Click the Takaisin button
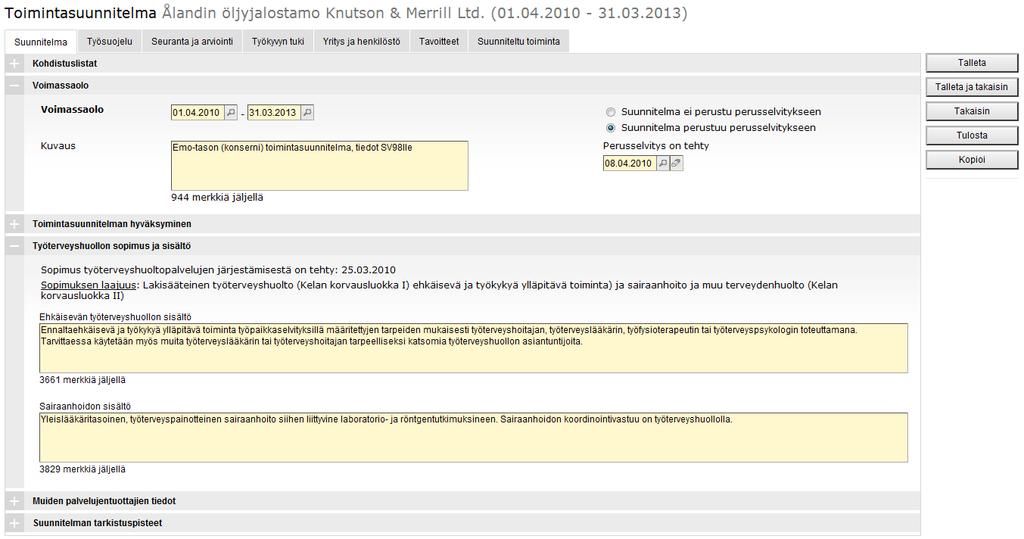 tap(972, 111)
